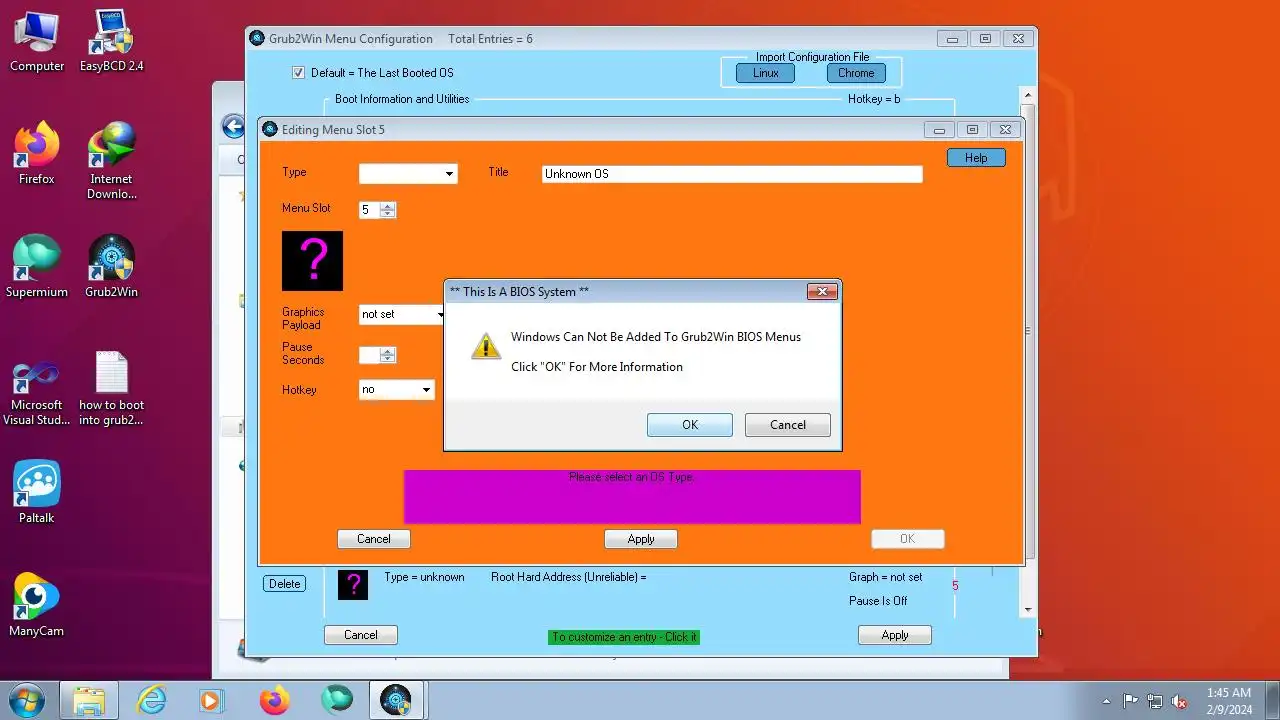Click OK in the BIOS System dialog
The height and width of the screenshot is (720, 1280).
pyautogui.click(x=690, y=425)
